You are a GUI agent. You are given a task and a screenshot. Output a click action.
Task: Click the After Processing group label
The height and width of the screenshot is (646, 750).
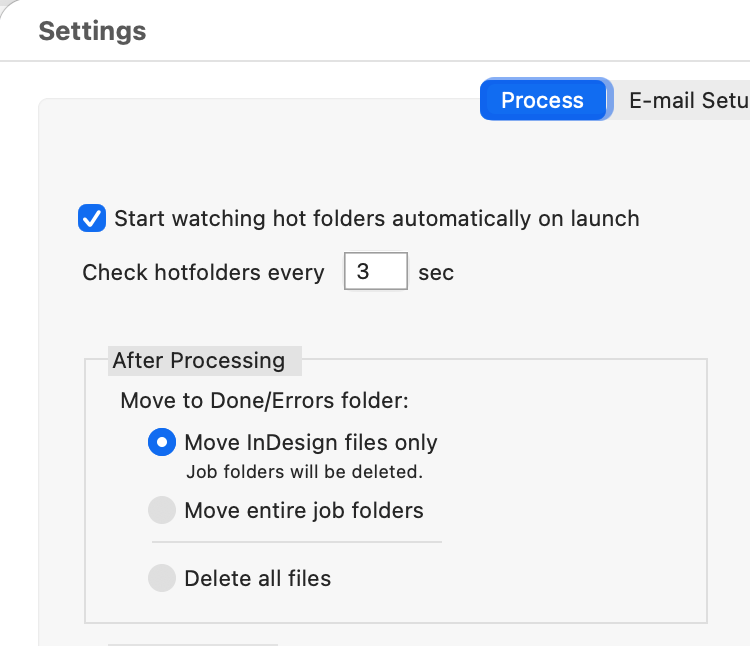(x=199, y=360)
